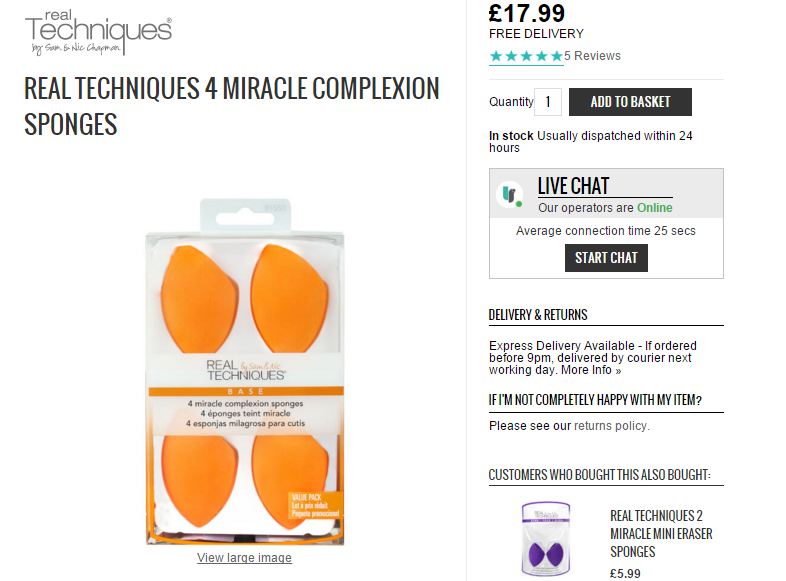This screenshot has height=581, width=786.
Task: Click the £5.99 price of Mini Eraser Sponges
Action: tap(625, 573)
